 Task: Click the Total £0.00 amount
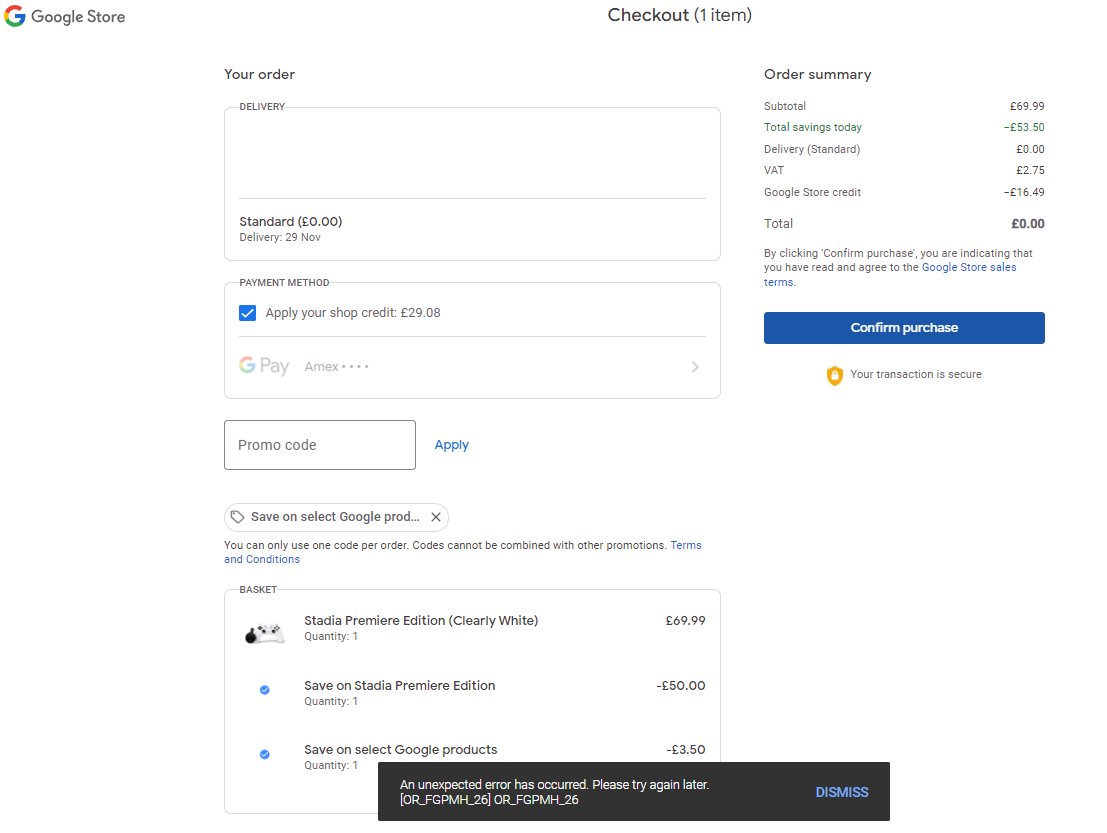(1028, 224)
